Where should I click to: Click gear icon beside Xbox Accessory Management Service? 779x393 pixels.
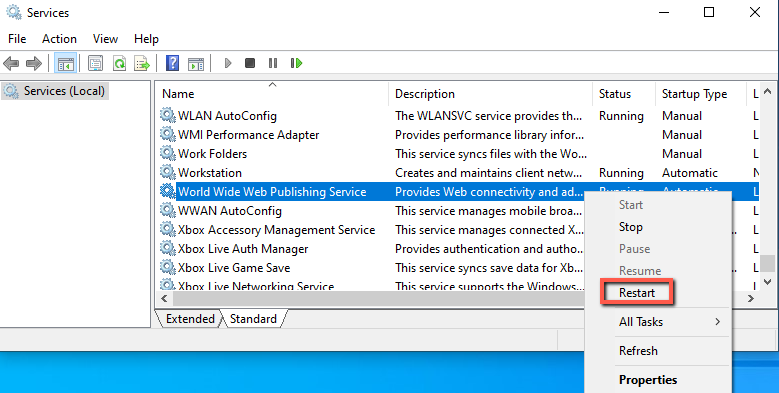coord(168,229)
